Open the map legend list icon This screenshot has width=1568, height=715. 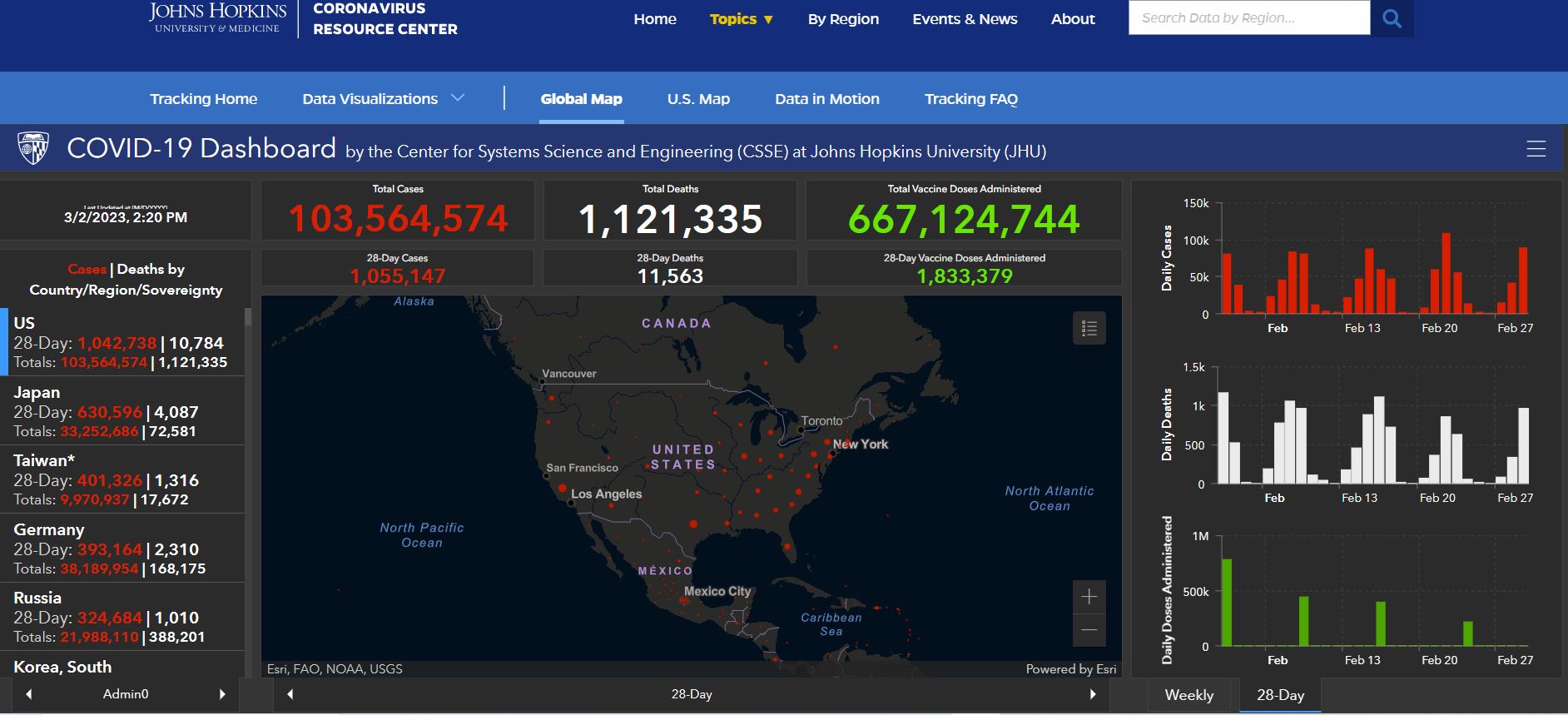pyautogui.click(x=1089, y=329)
